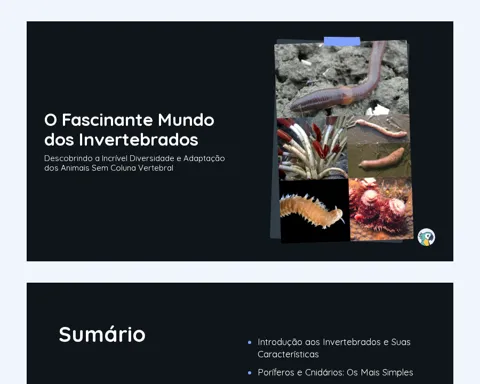This screenshot has width=480, height=384.
Task: Open "Introdução aos Invertebrados e Suas Características" item
Action: click(334, 348)
